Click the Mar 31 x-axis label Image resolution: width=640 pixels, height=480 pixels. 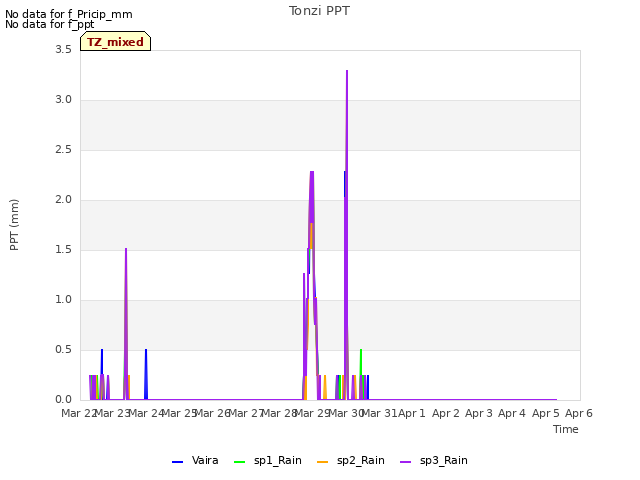coord(380,413)
